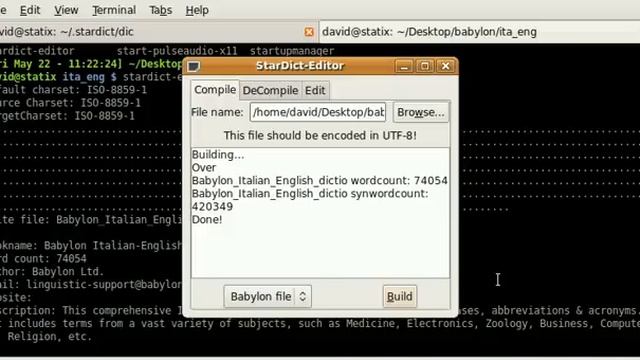Click the synwordcount output line

tap(310, 193)
